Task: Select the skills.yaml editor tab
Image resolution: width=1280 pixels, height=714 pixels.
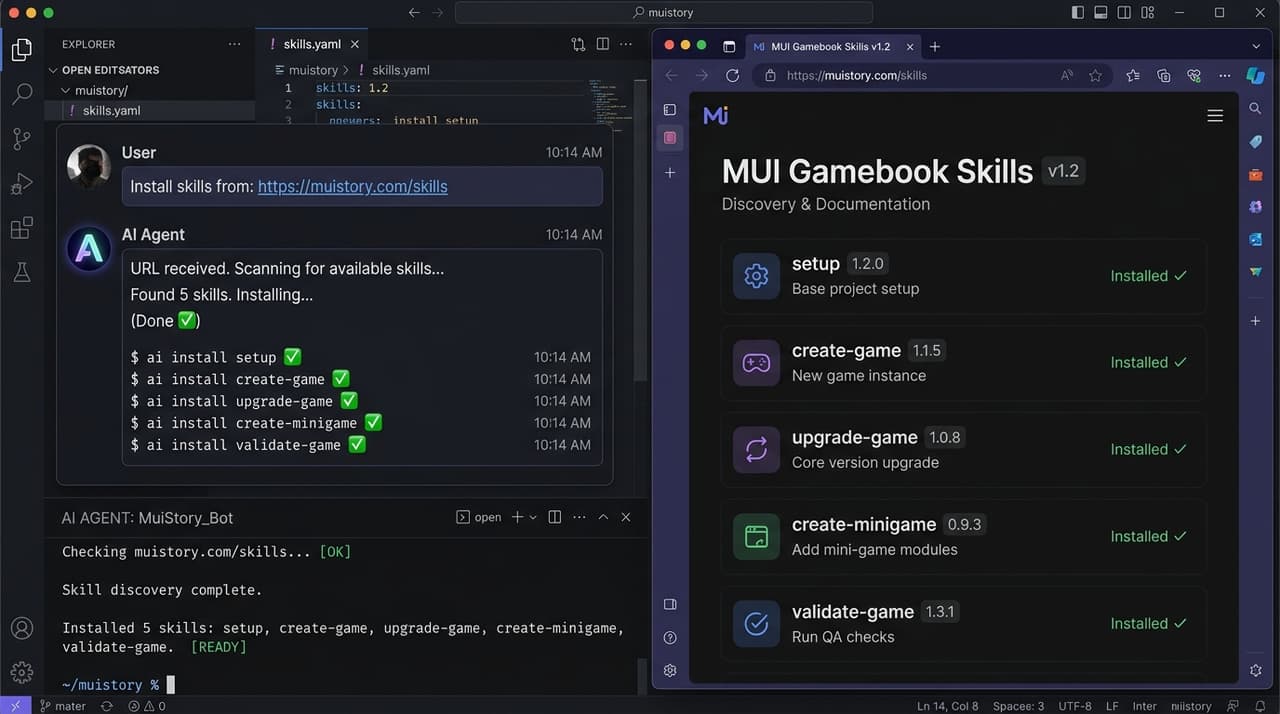Action: click(313, 44)
